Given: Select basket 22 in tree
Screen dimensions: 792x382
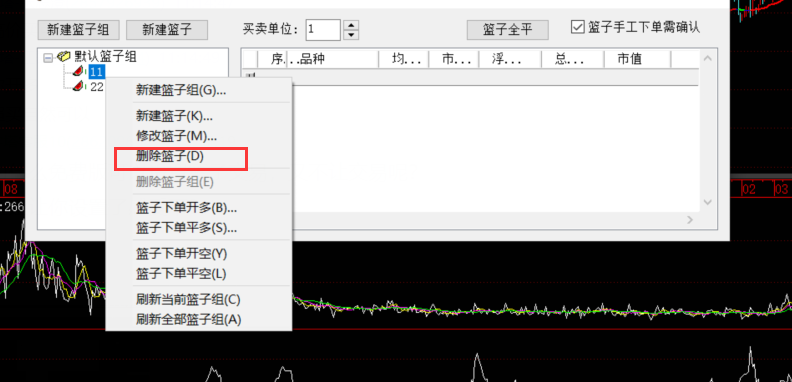Looking at the screenshot, I should [96, 87].
